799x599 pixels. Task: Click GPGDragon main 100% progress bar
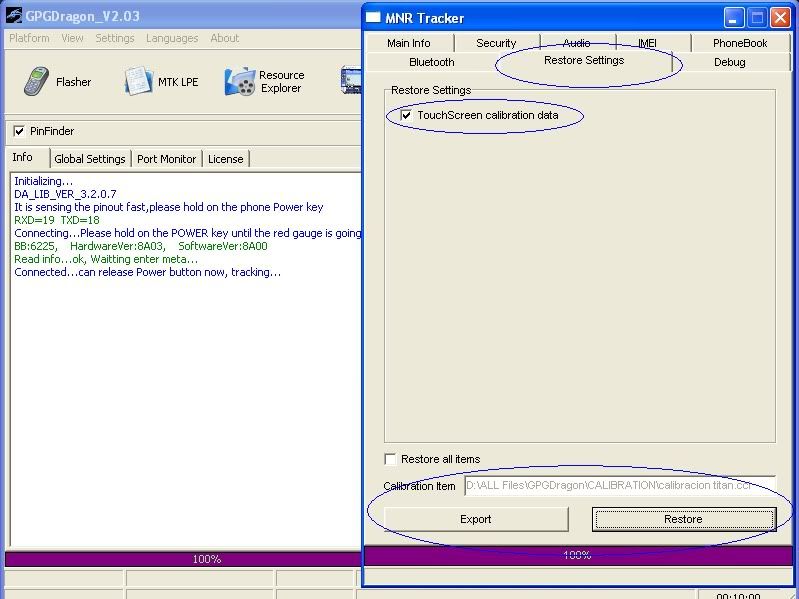tap(183, 559)
